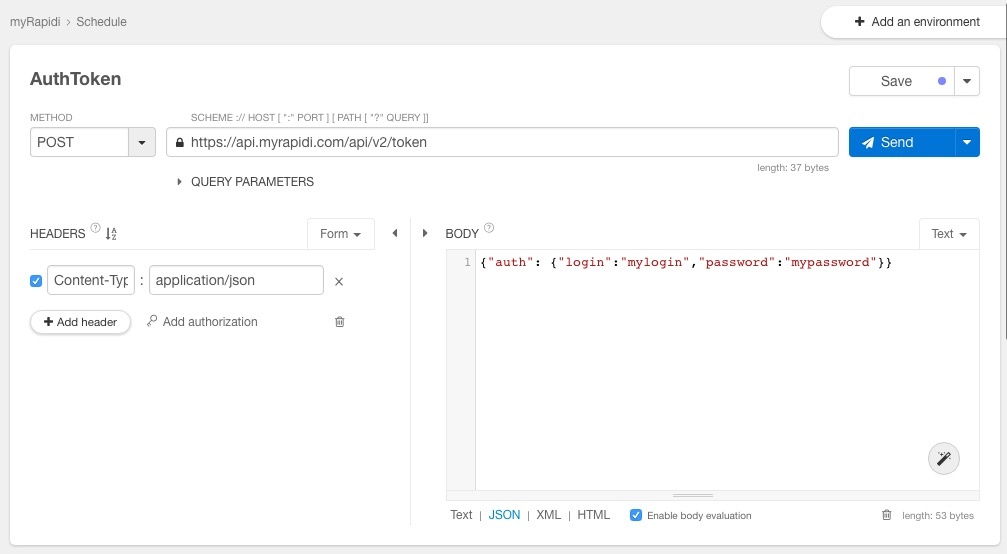Remove the Content-Type header with the X icon
1007x554 pixels.
339,281
